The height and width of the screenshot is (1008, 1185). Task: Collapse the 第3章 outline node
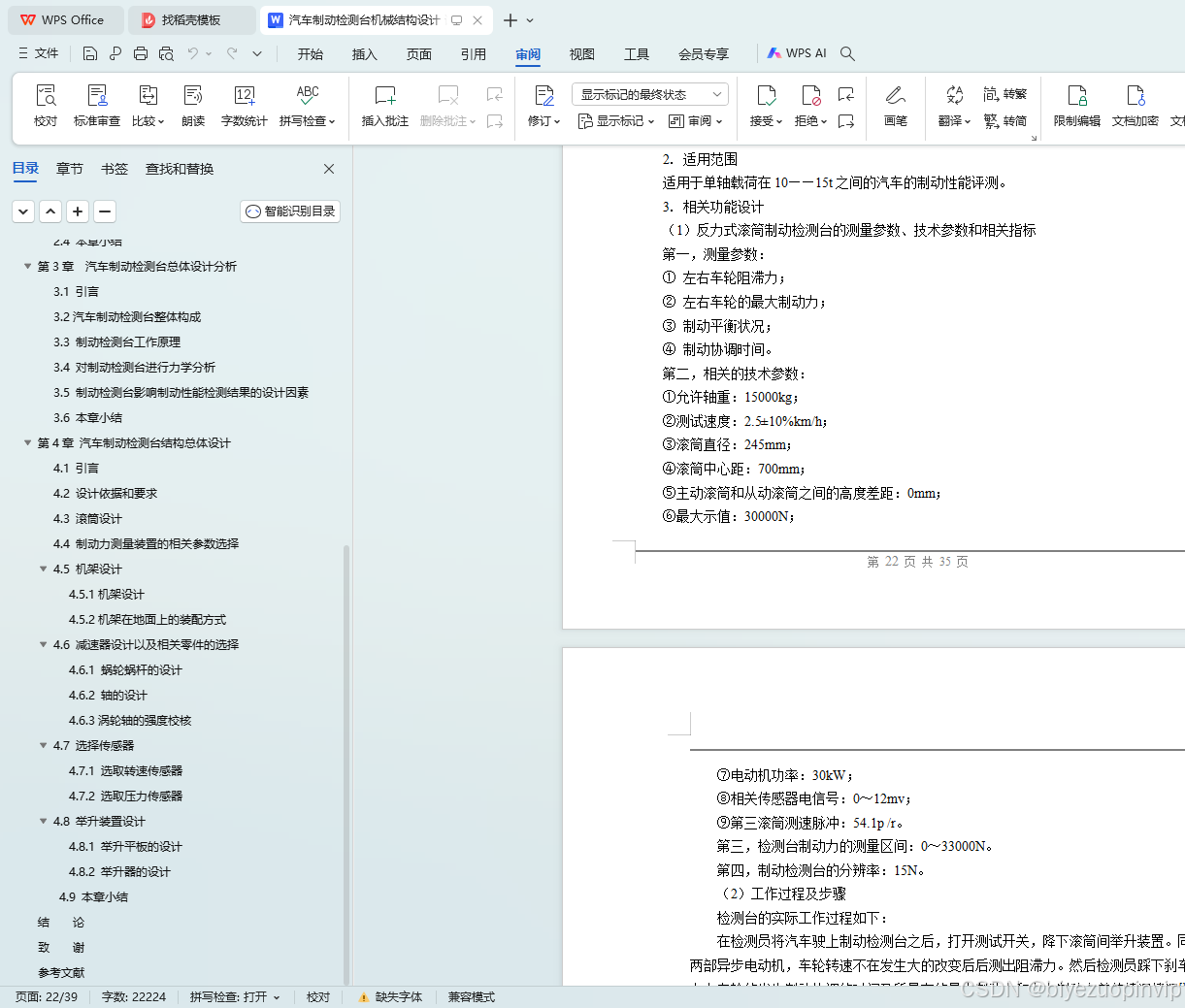(x=28, y=266)
